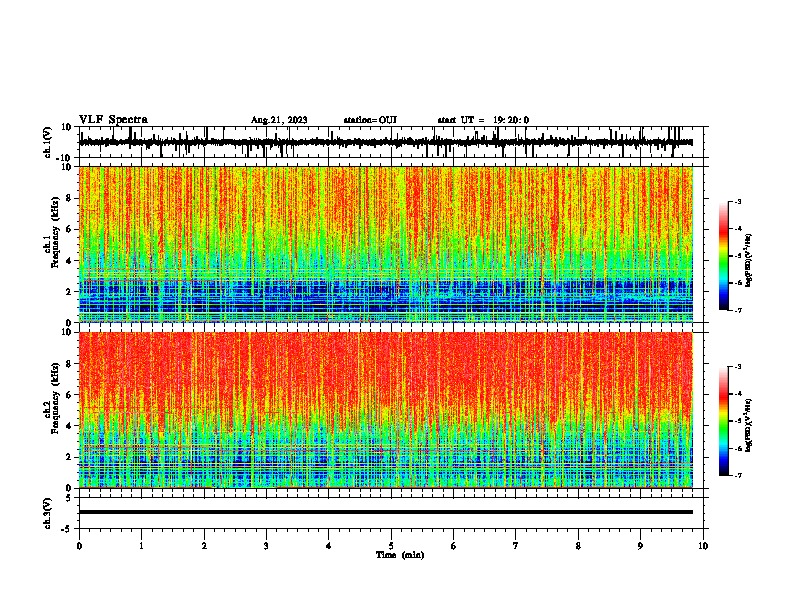Click the '6' kHz tick of ch.1 spectrogram
The image size is (792, 612).
tap(70, 230)
